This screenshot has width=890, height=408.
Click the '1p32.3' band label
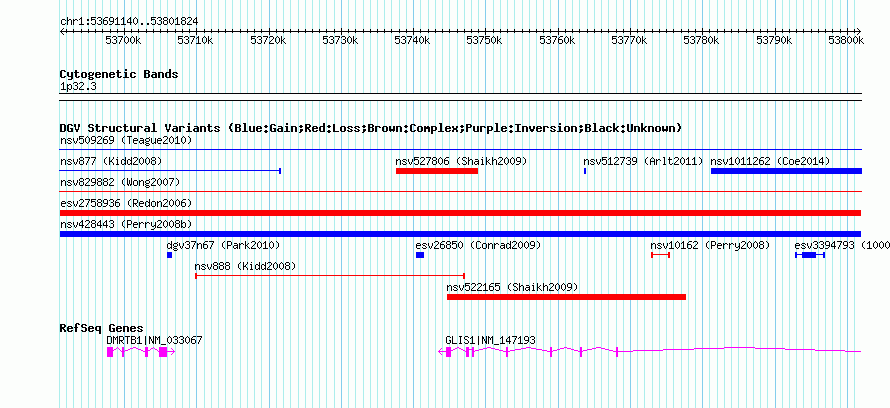pyautogui.click(x=78, y=87)
